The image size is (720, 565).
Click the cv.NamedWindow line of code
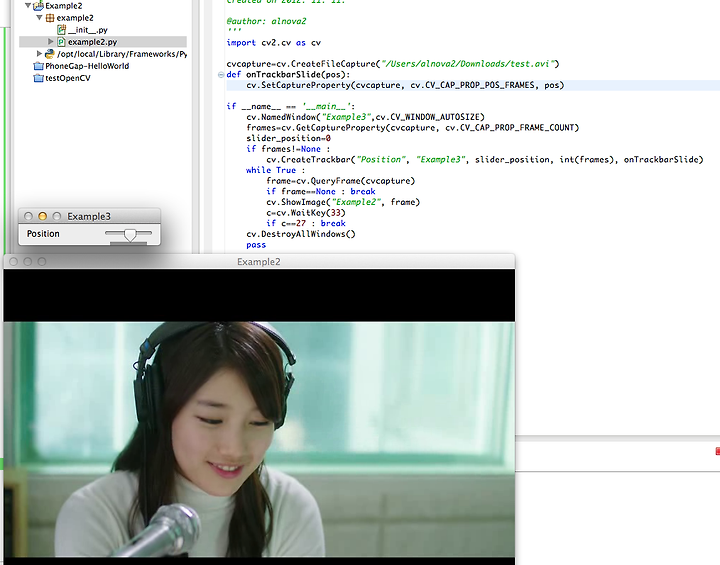[x=366, y=117]
